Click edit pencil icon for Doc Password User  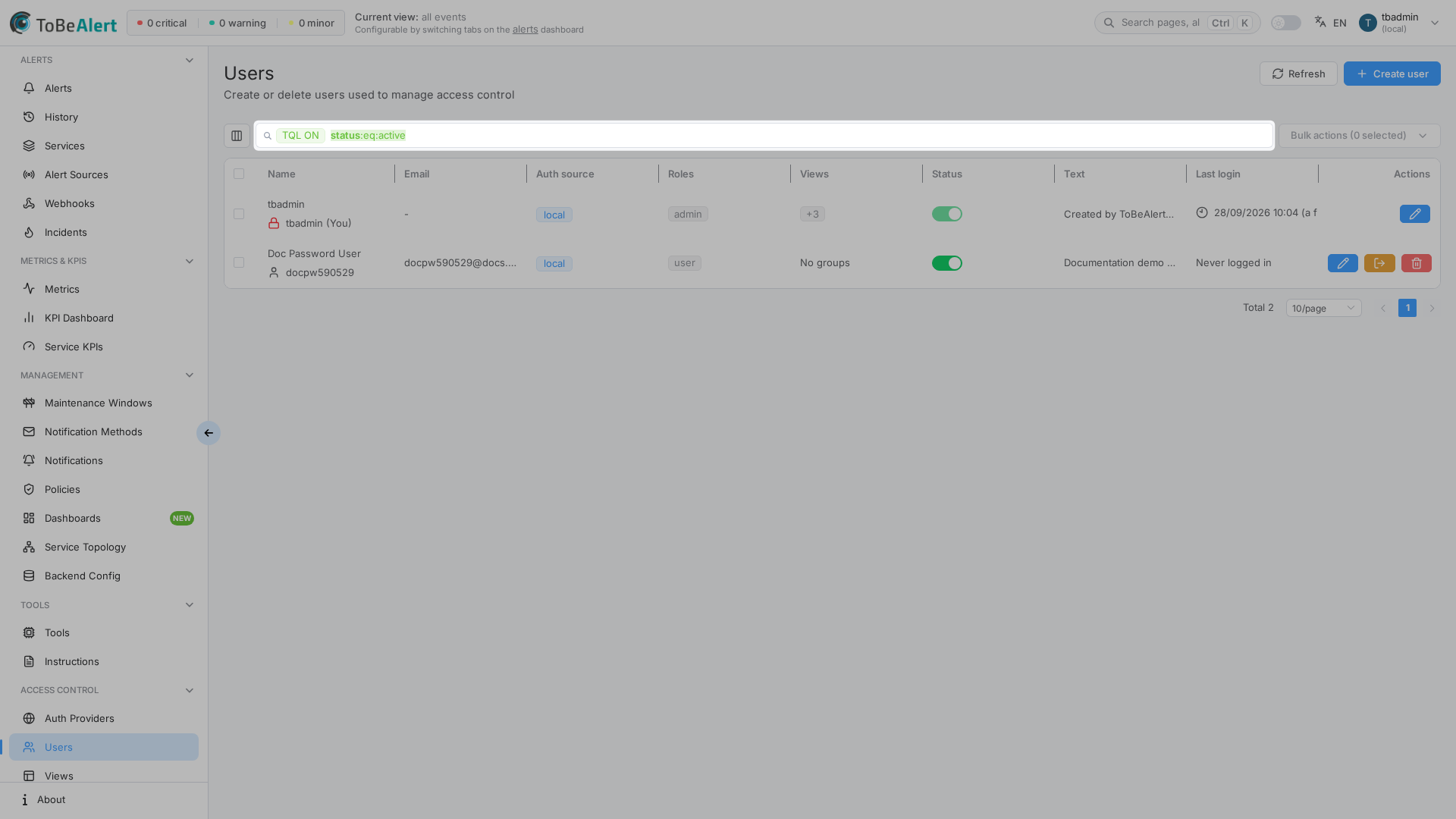pyautogui.click(x=1342, y=263)
